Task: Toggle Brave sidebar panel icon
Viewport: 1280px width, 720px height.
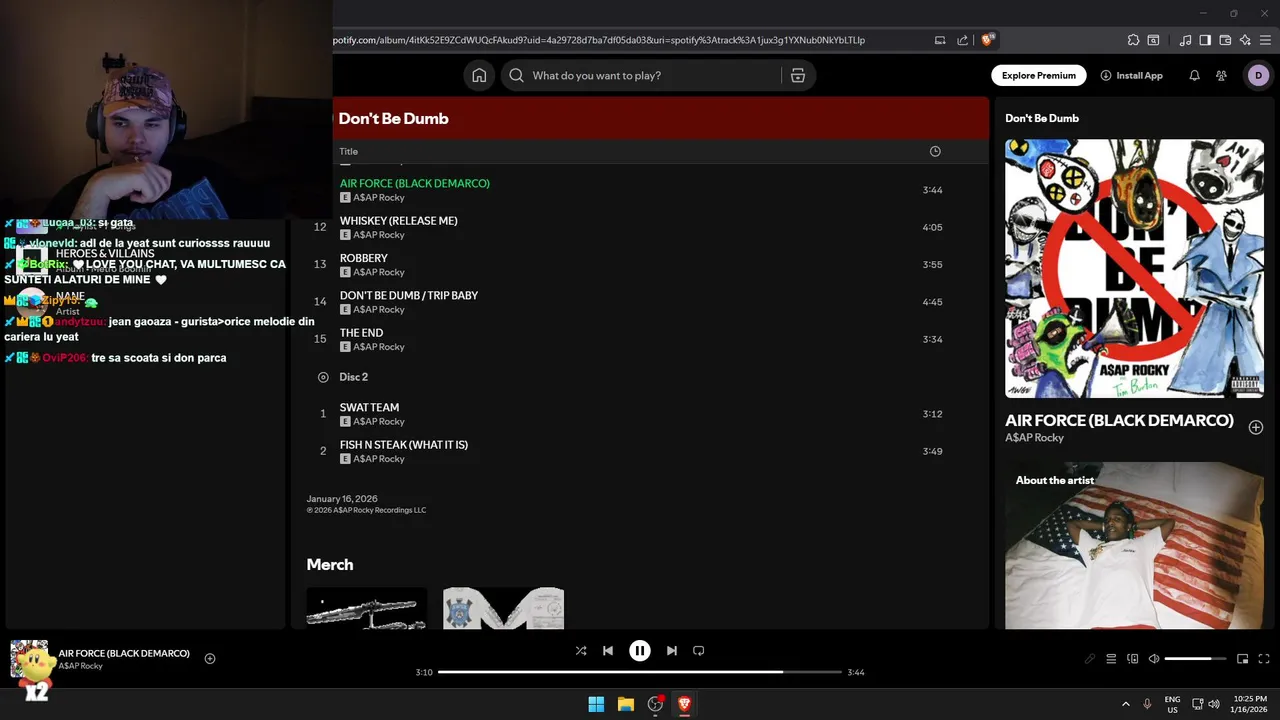Action: point(1205,40)
